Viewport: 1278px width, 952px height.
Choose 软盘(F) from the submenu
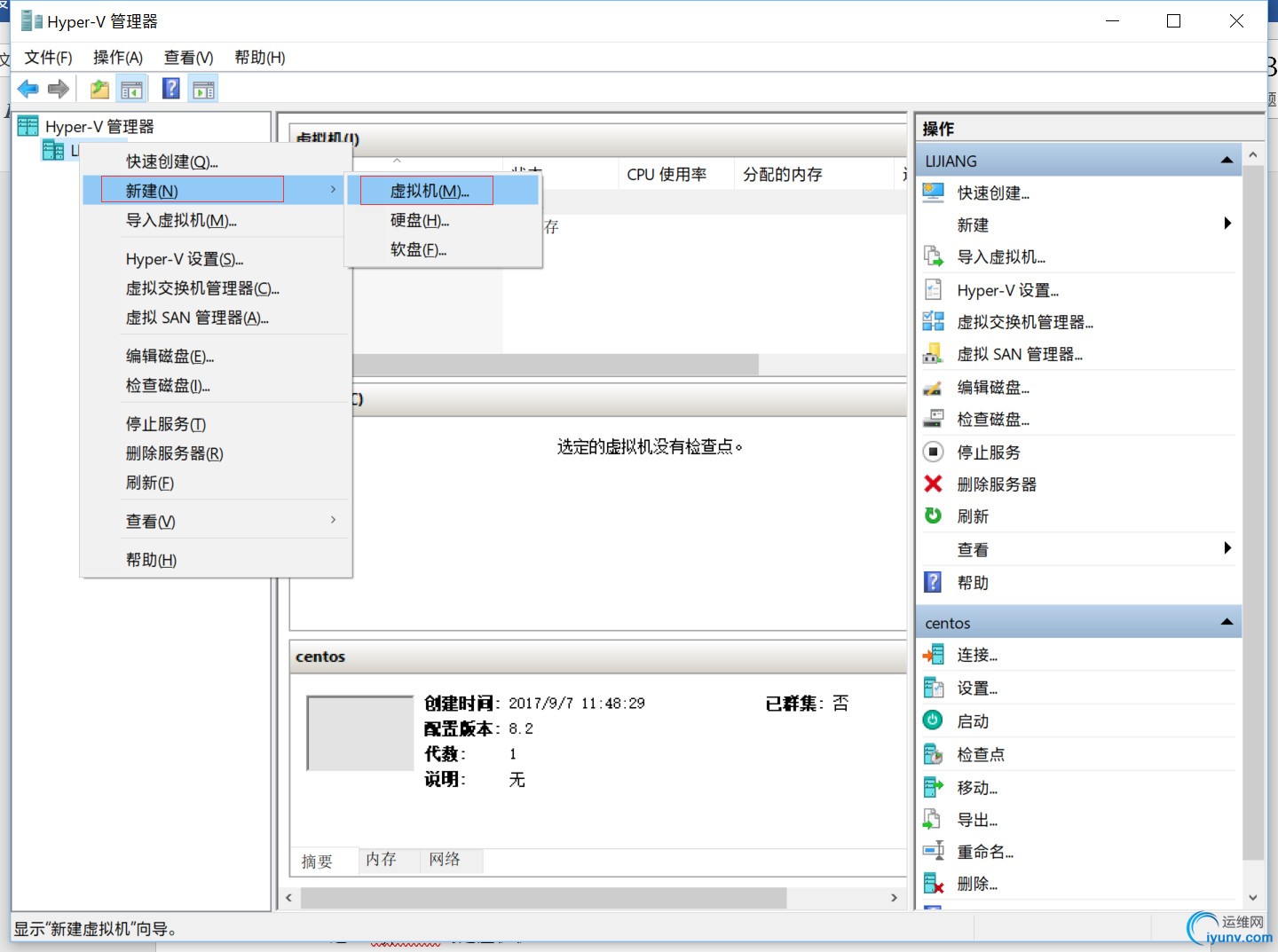click(443, 249)
